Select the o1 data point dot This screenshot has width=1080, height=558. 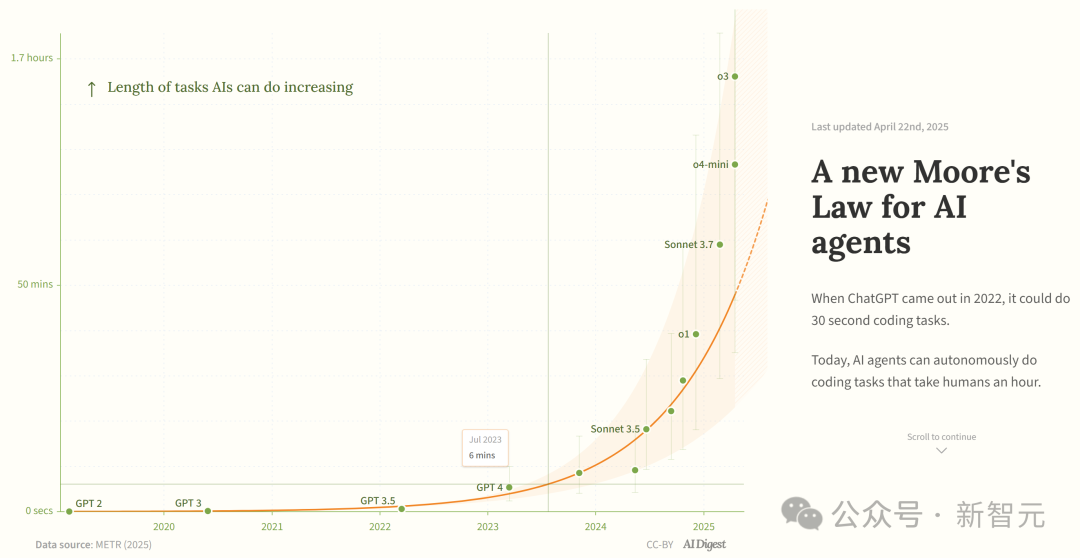696,334
